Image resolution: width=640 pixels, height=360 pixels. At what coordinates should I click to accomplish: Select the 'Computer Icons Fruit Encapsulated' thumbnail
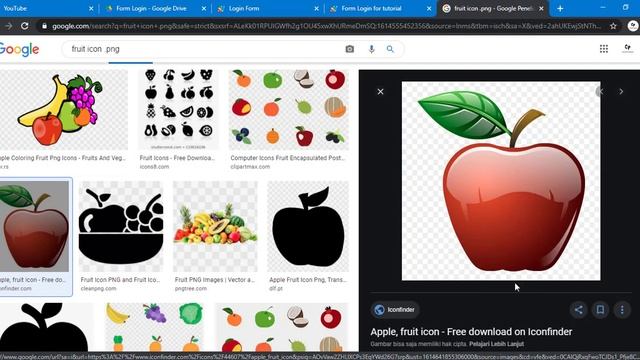click(289, 110)
